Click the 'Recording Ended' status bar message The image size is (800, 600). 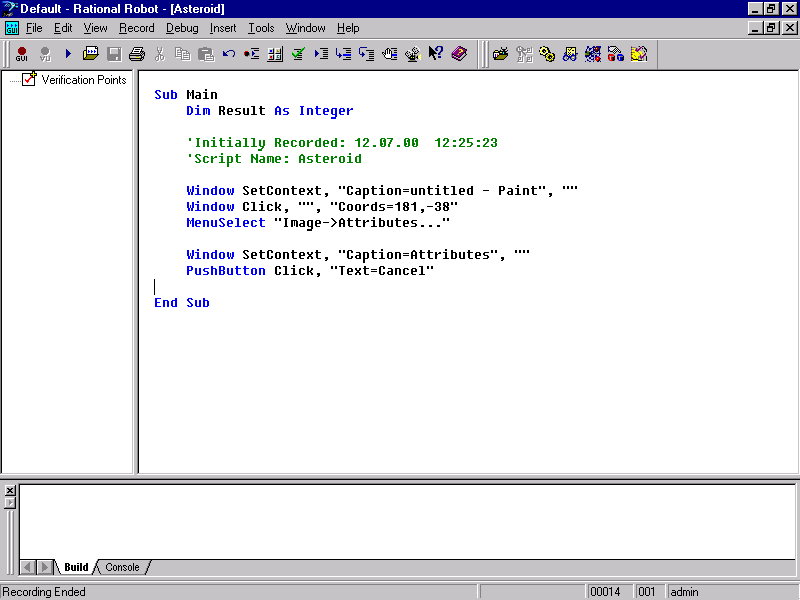coord(44,592)
